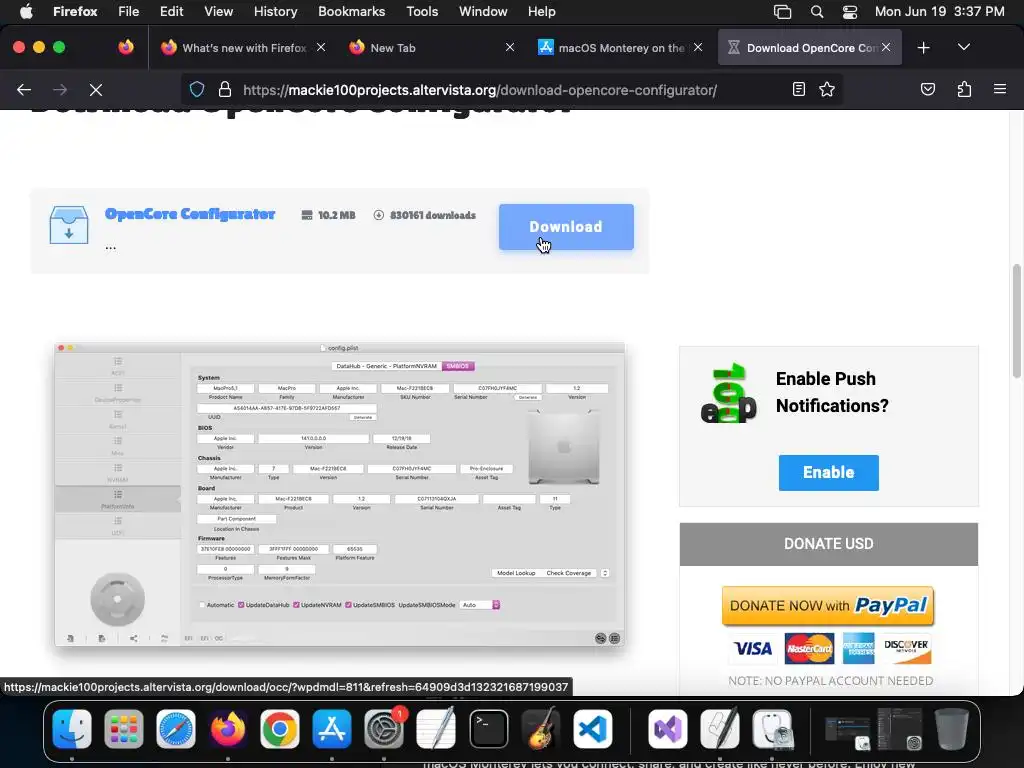Open TextEdit from the Dock

point(436,728)
